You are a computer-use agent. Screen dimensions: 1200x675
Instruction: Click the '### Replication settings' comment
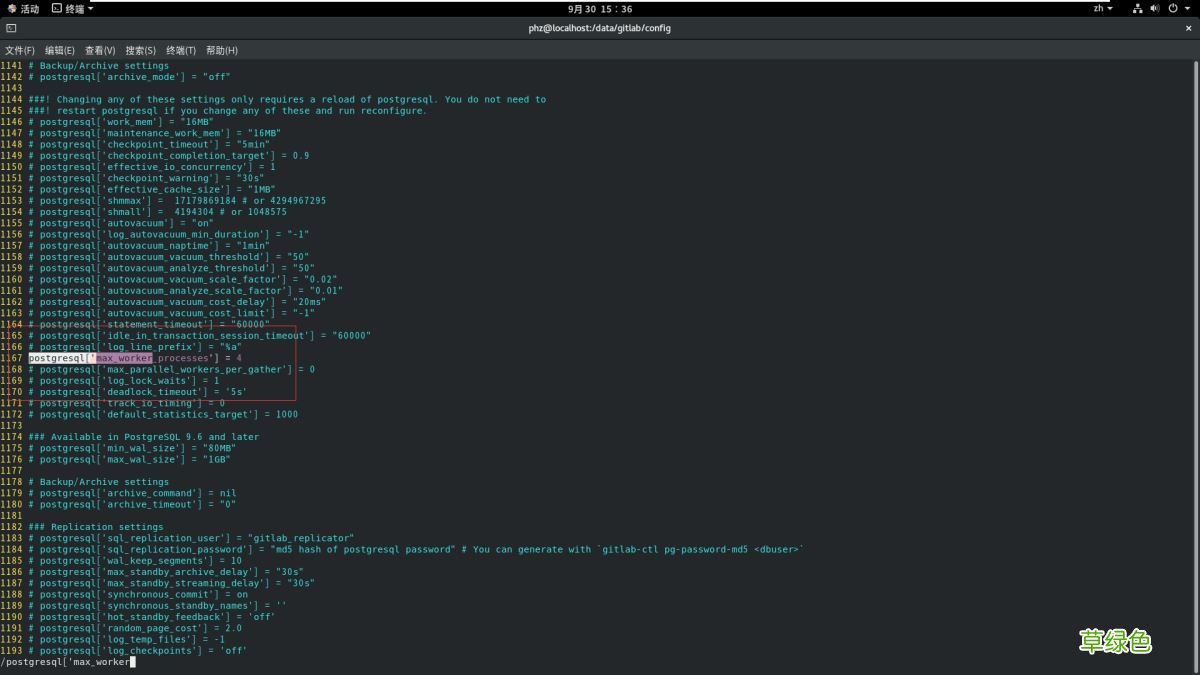pyautogui.click(x=96, y=527)
